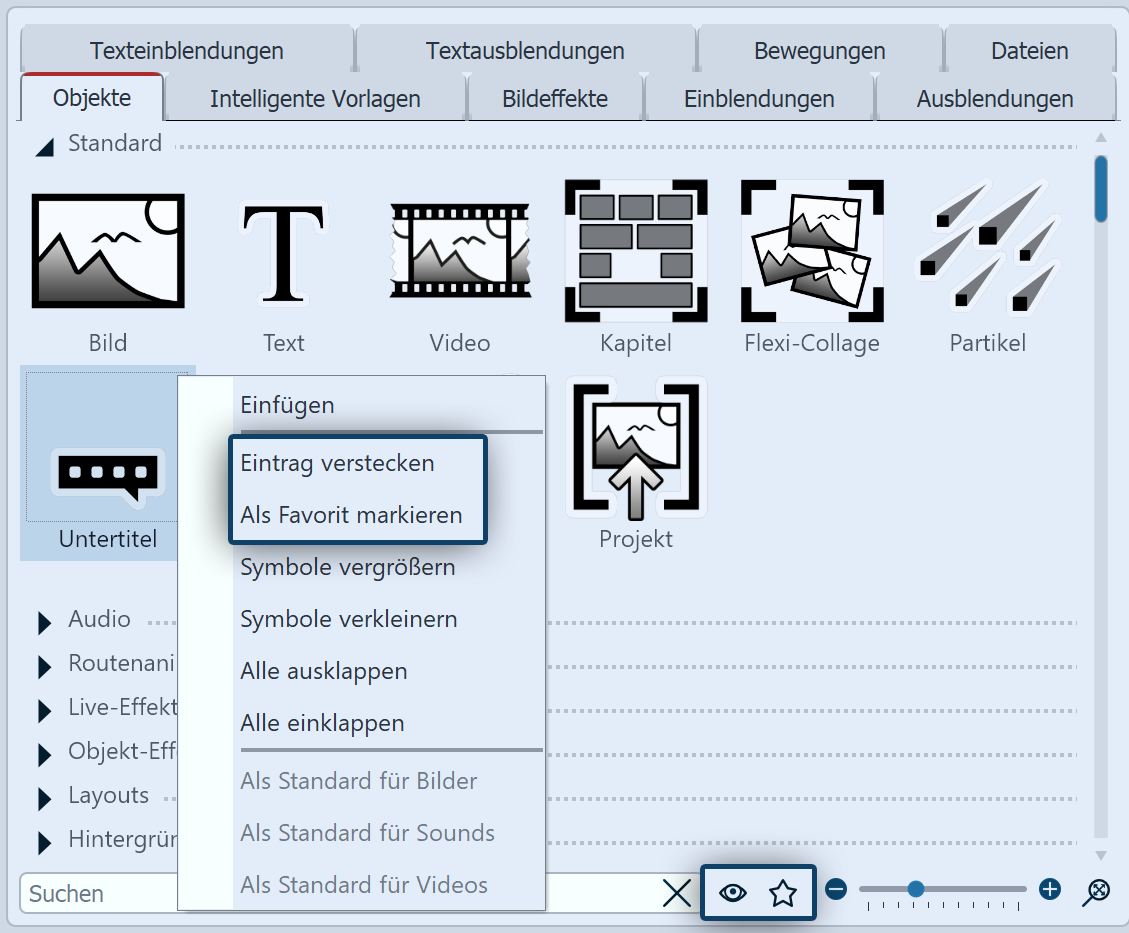
Task: Select the Flexi-Collage icon
Action: 811,250
